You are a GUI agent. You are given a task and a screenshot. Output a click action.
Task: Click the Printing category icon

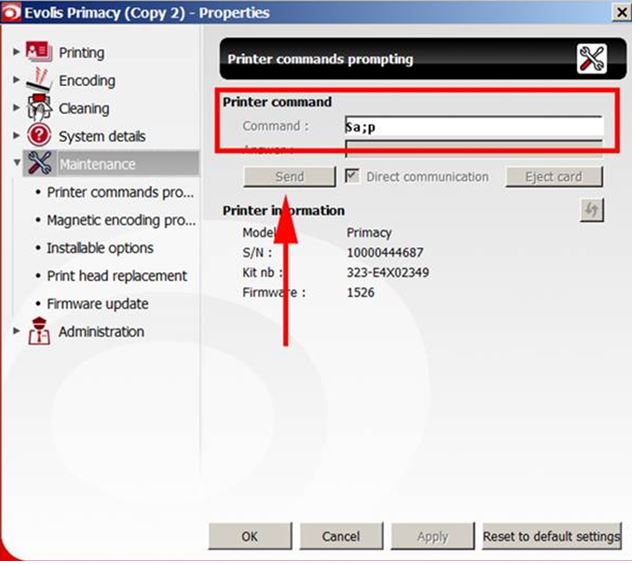click(x=39, y=52)
